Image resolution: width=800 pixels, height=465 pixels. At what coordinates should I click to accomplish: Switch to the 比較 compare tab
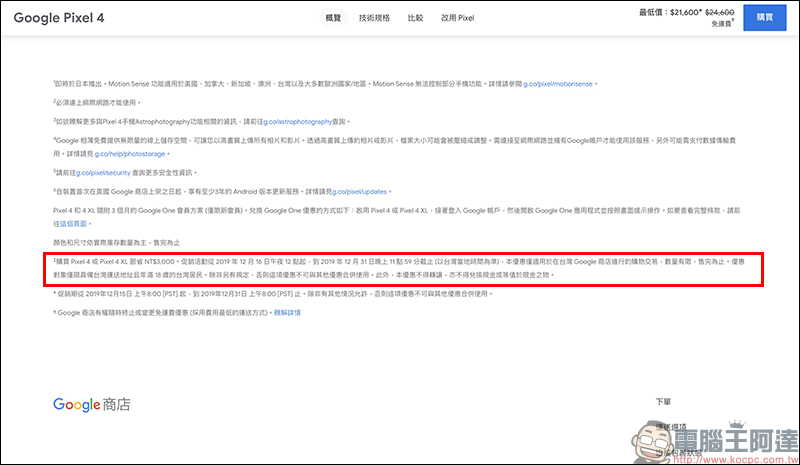pos(415,18)
